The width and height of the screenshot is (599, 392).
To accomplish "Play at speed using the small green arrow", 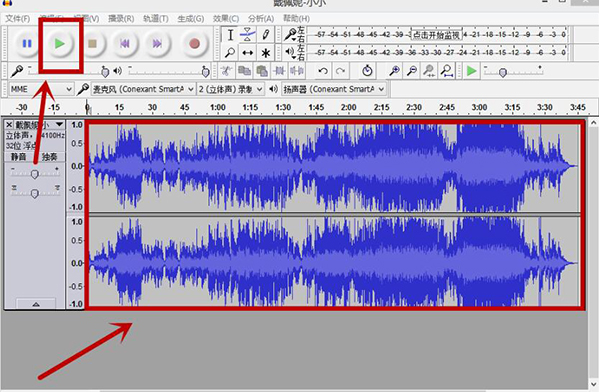I will tap(472, 71).
